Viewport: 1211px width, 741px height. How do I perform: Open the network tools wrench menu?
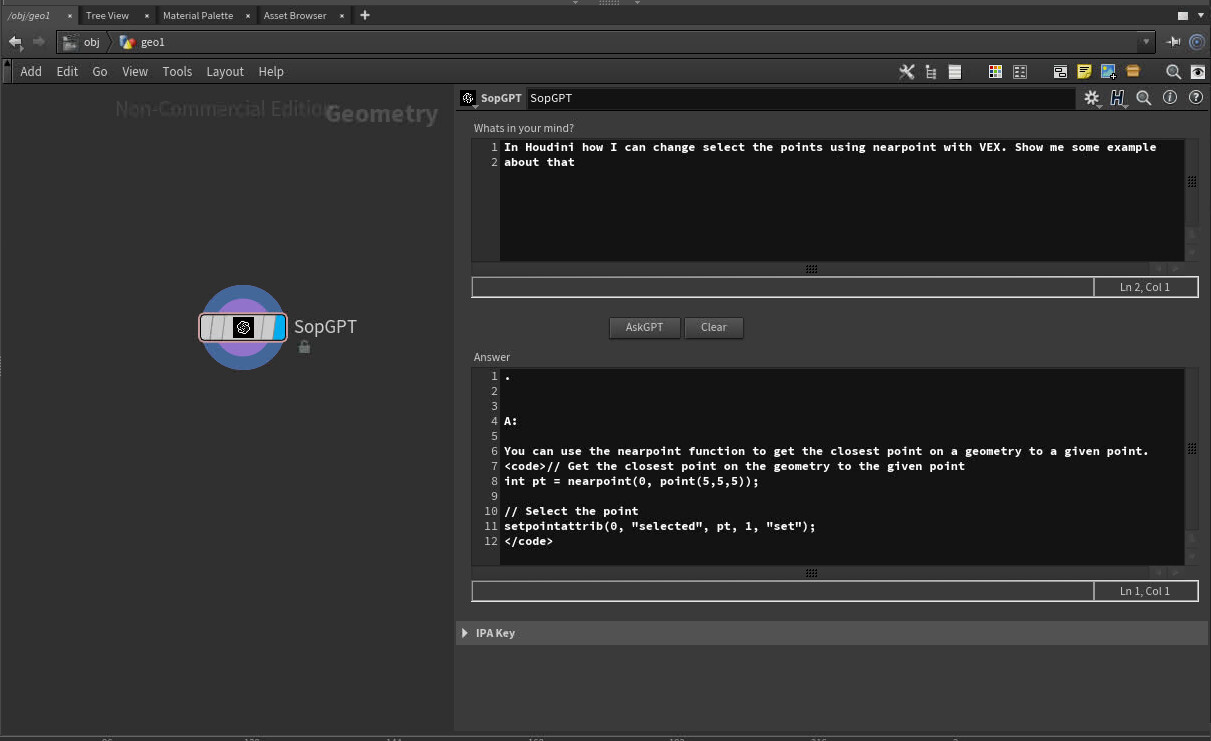907,72
